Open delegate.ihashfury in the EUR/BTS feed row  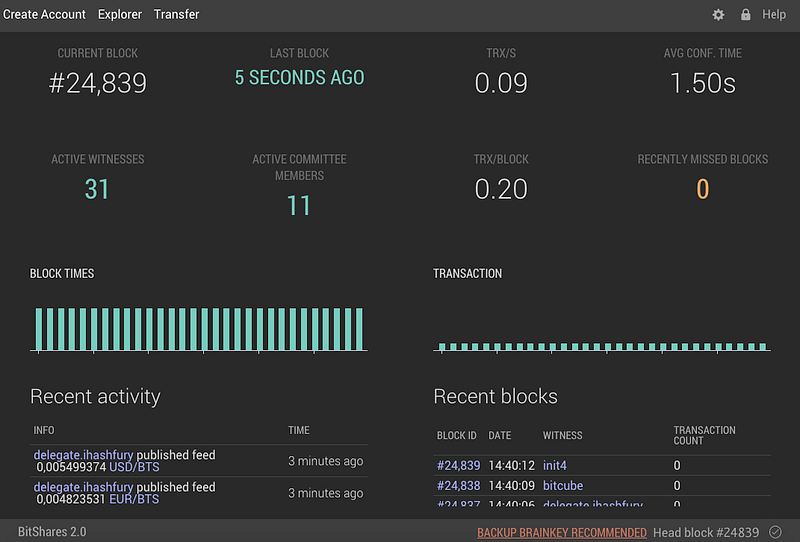point(83,487)
